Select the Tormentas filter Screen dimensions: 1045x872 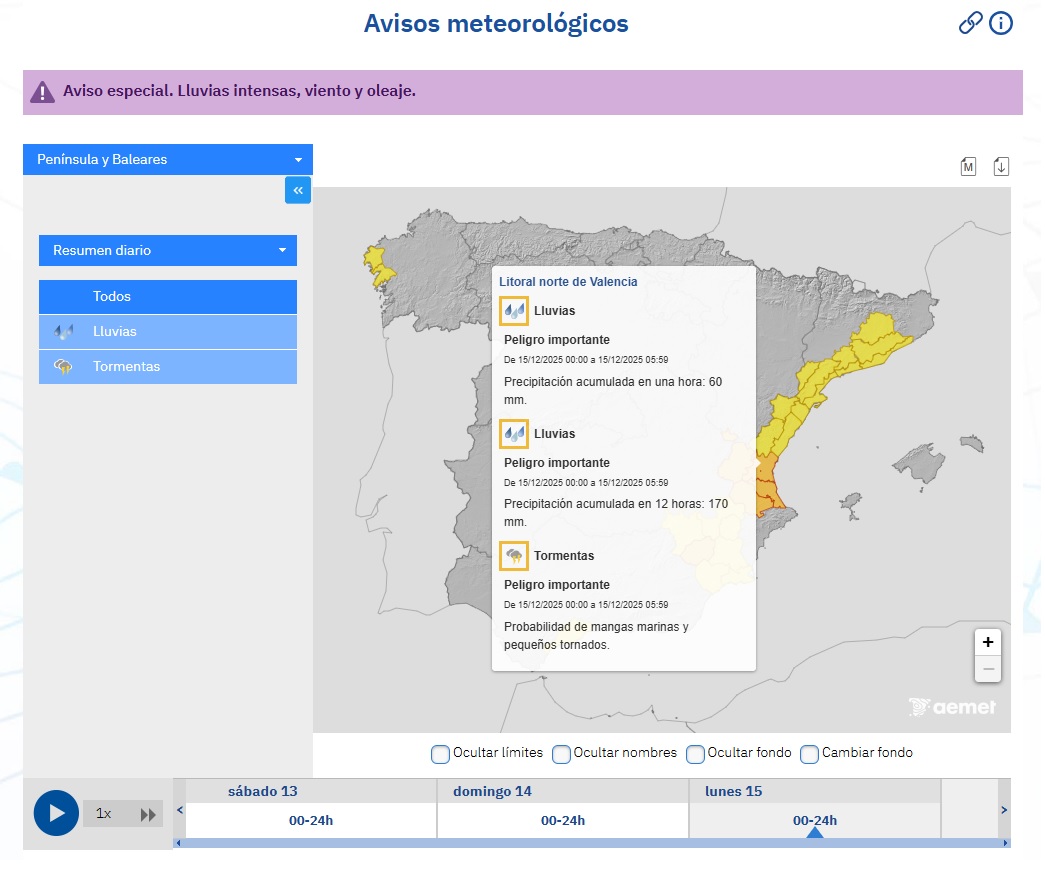tap(168, 367)
